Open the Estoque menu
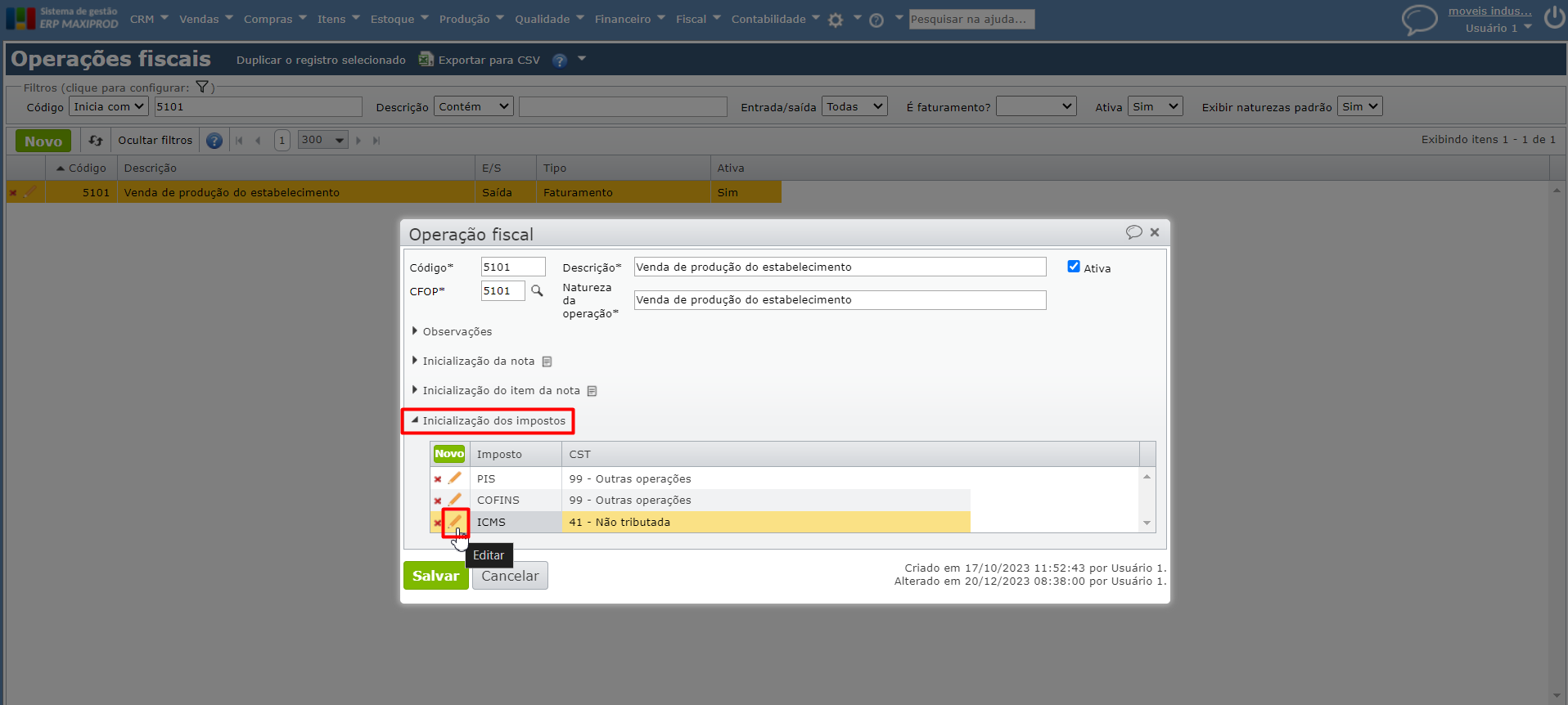Screen dimensions: 1568x705 coord(399,19)
